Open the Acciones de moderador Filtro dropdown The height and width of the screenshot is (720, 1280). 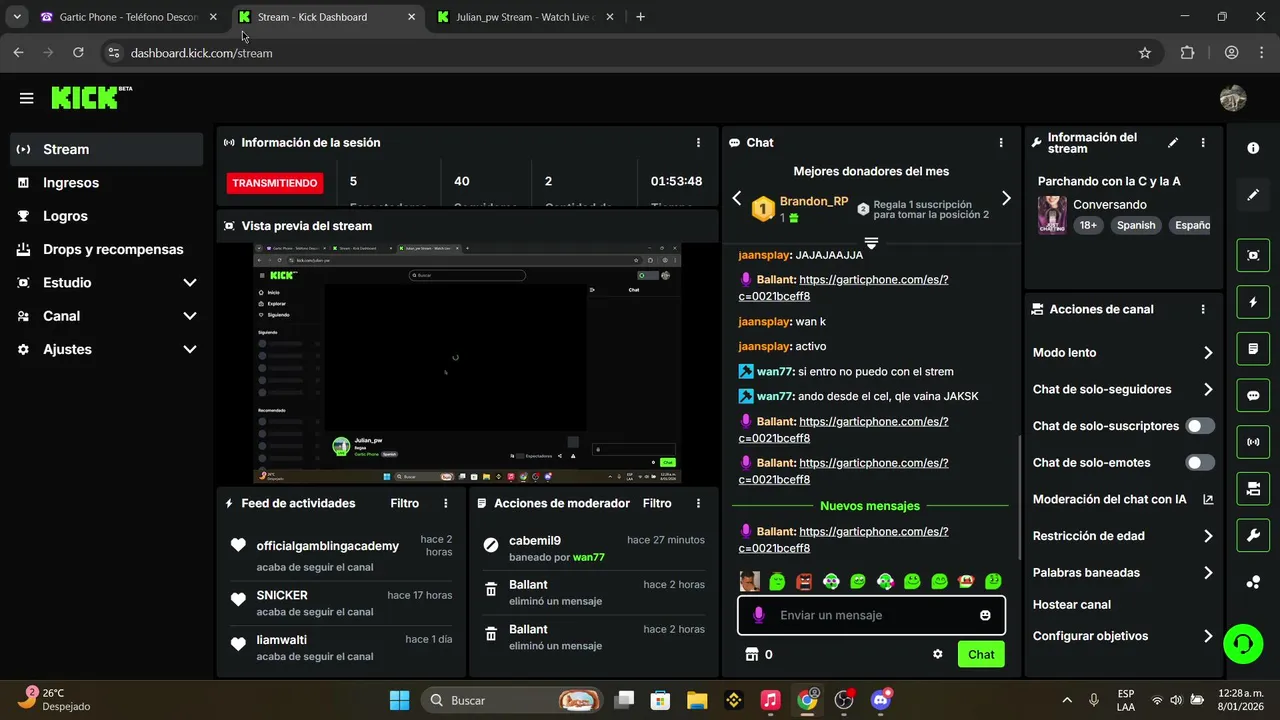pos(657,504)
